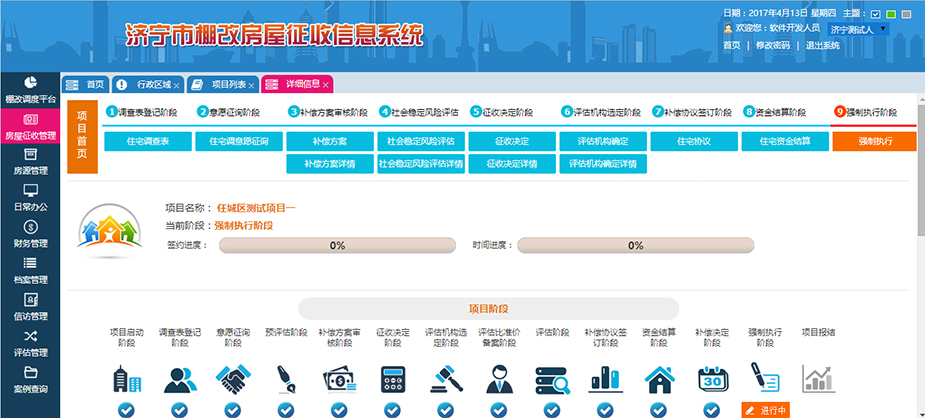Click the 签约进度 progress bar
Viewport: 925px width, 418px height.
(x=337, y=245)
